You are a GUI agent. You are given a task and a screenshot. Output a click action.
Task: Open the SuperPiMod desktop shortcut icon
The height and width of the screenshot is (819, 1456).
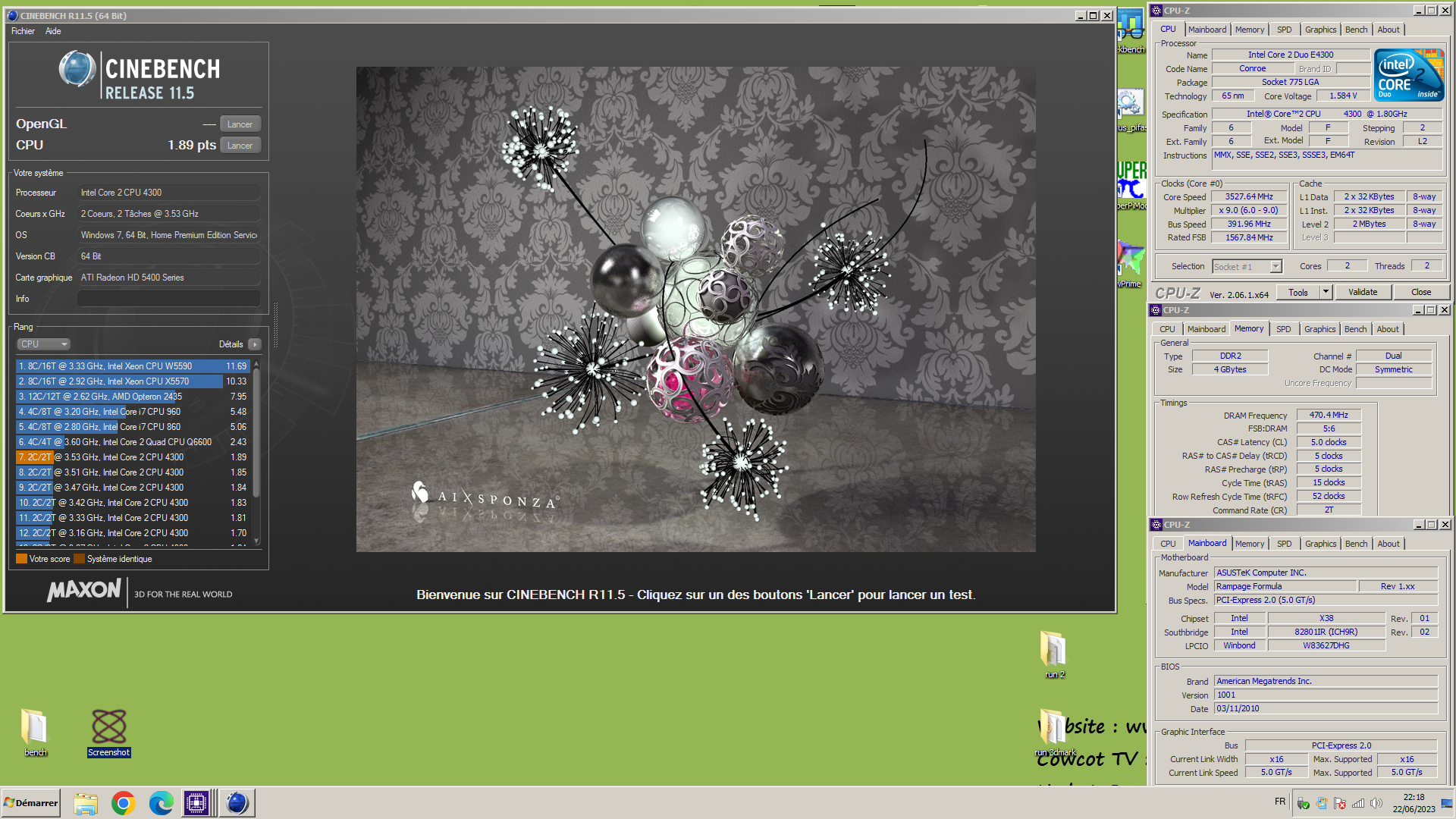click(1131, 184)
